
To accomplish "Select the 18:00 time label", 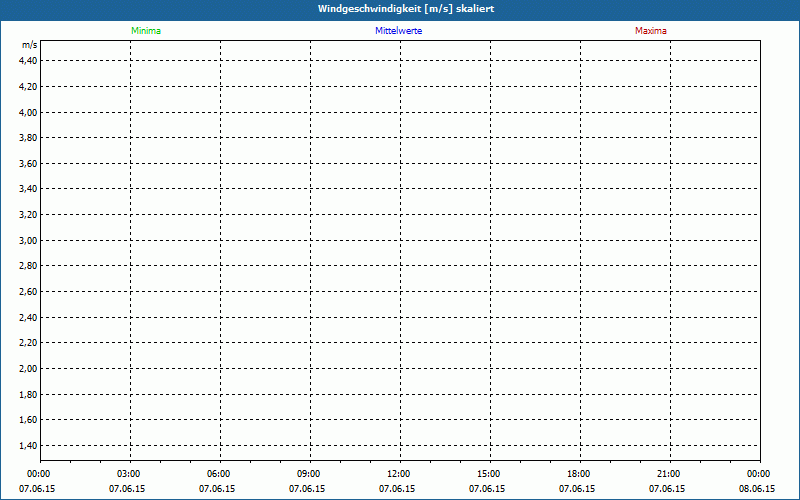I will [x=579, y=474].
